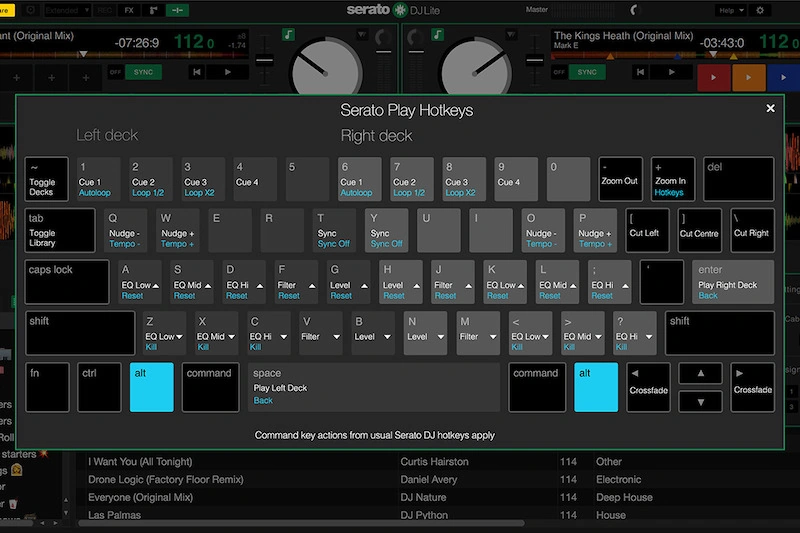Click the T Sync key for left deck
The image size is (800, 533).
pos(334,230)
